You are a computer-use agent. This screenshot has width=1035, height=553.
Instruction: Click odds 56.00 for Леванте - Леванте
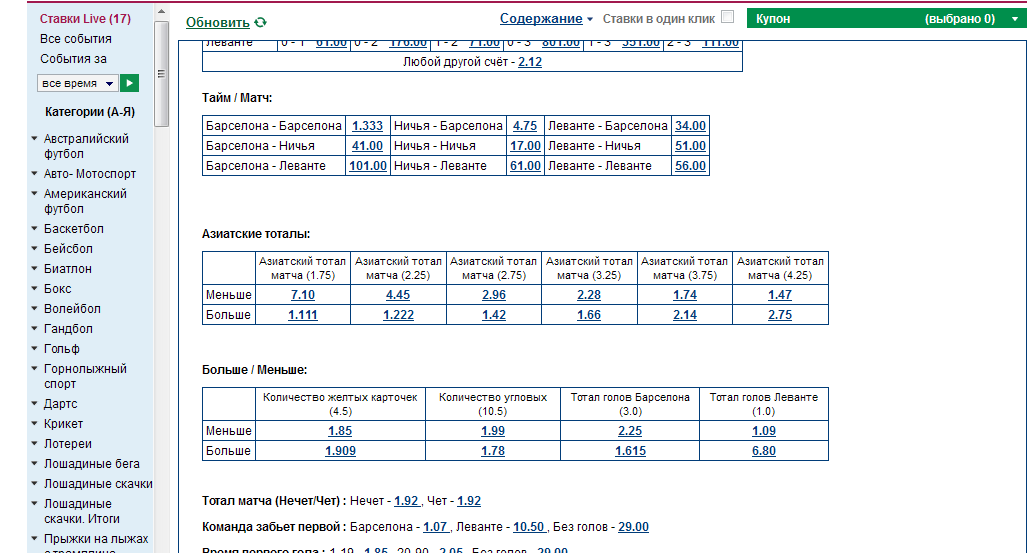pos(690,166)
